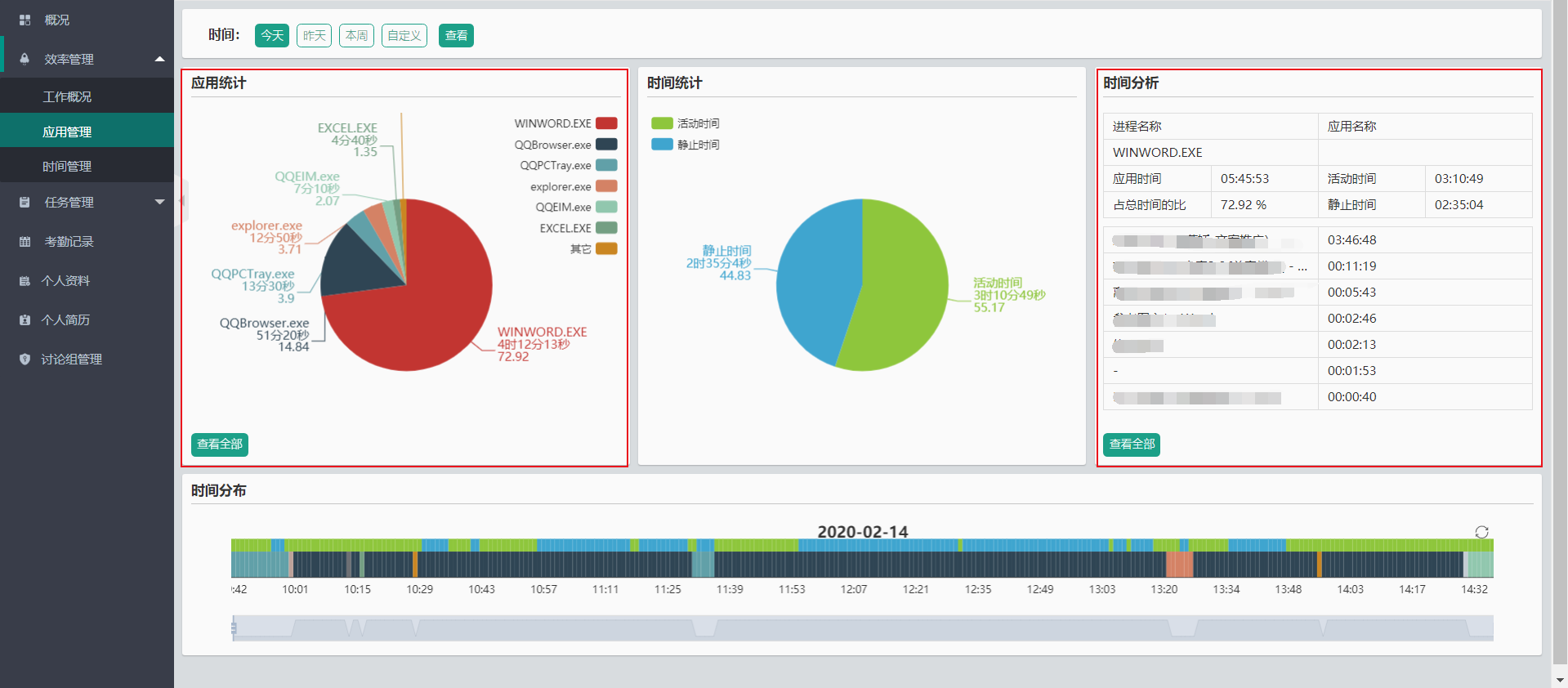Viewport: 1568px width, 688px height.
Task: Open 讨论组管理 menu entry
Action: click(x=72, y=359)
